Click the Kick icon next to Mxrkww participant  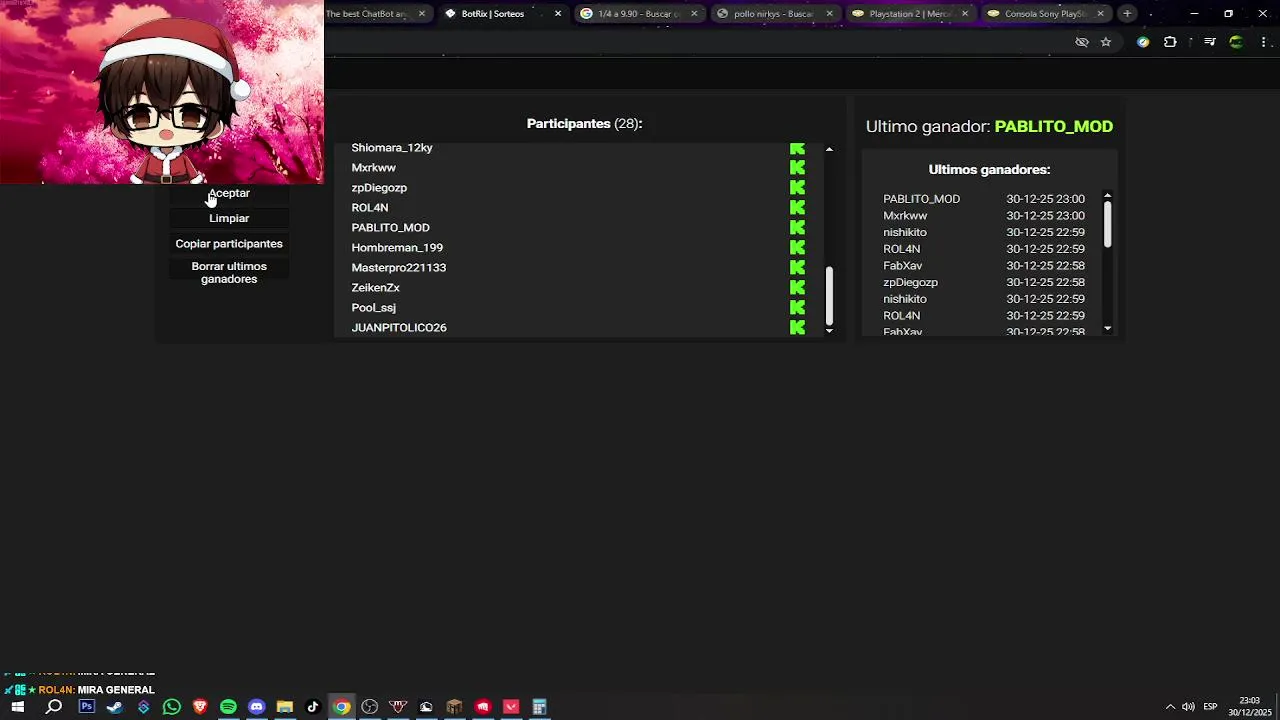coord(797,167)
